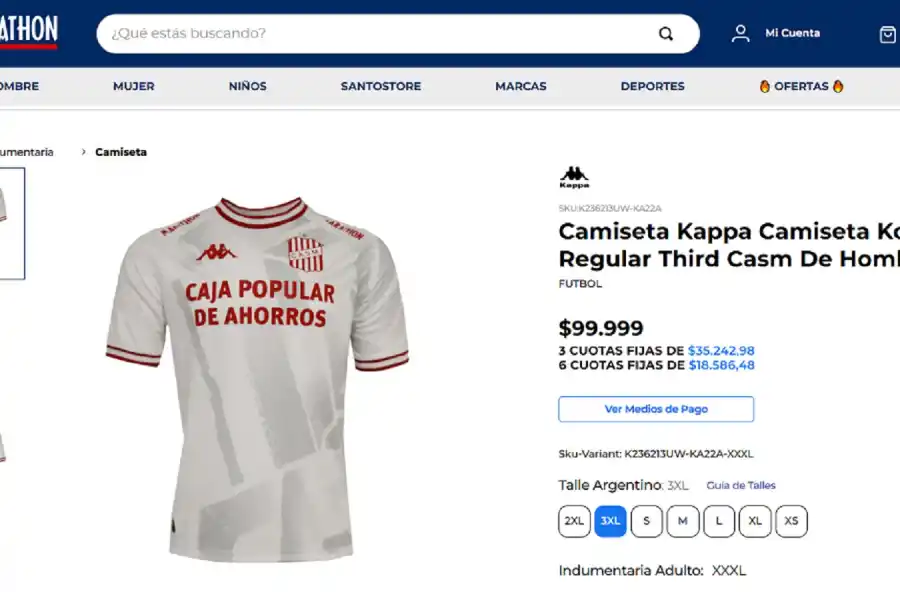Switch to the SANTOSTORE section
Image resolution: width=900 pixels, height=600 pixels.
381,86
